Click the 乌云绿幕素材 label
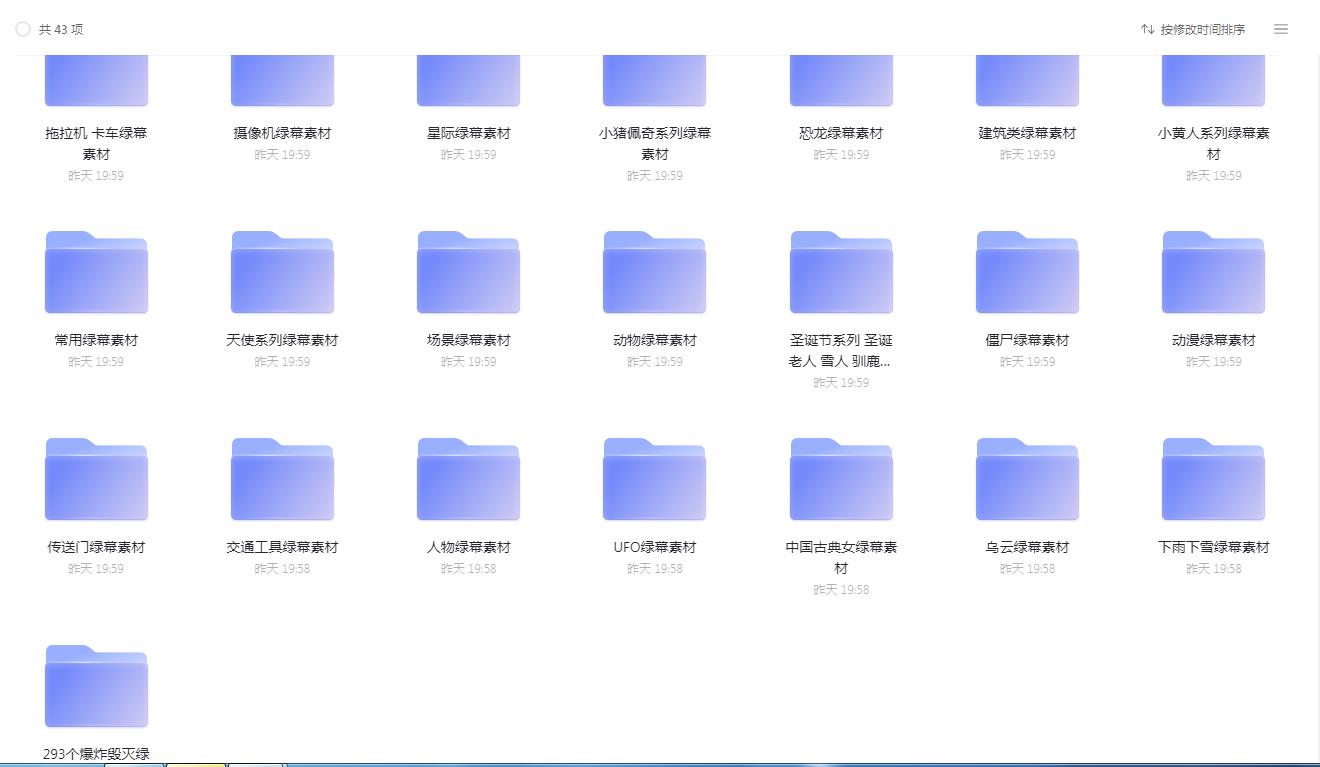The width and height of the screenshot is (1320, 767). 1027,547
